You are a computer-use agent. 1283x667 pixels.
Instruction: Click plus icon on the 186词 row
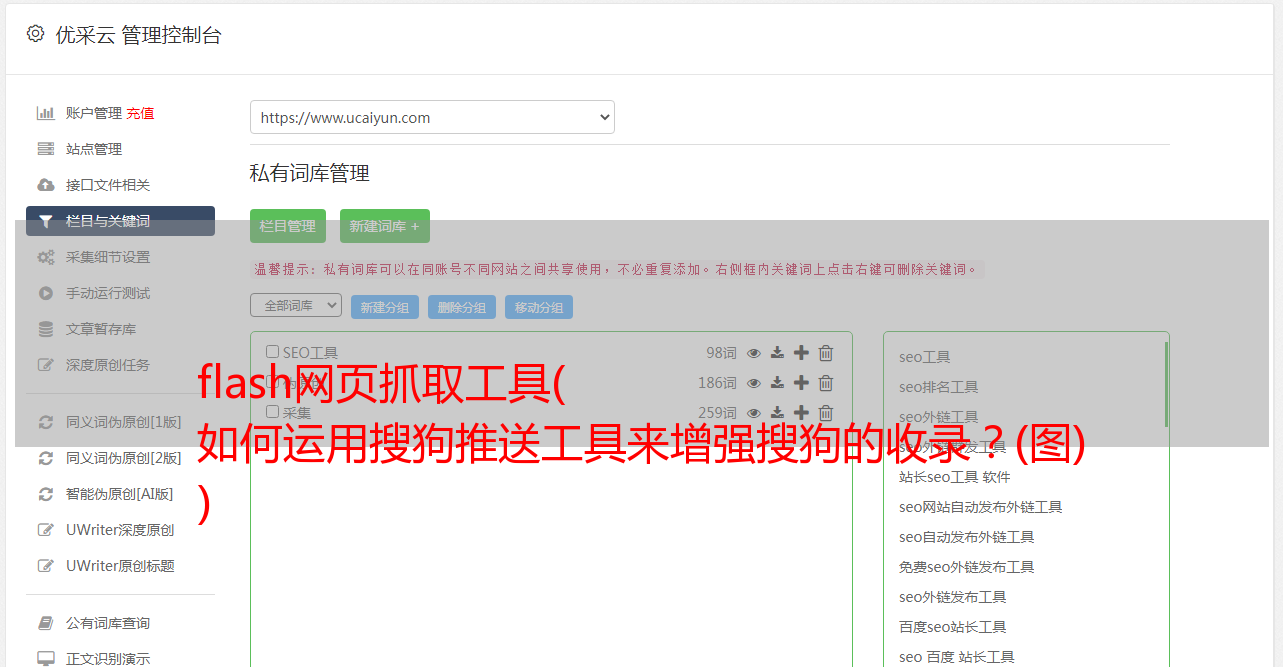[801, 383]
